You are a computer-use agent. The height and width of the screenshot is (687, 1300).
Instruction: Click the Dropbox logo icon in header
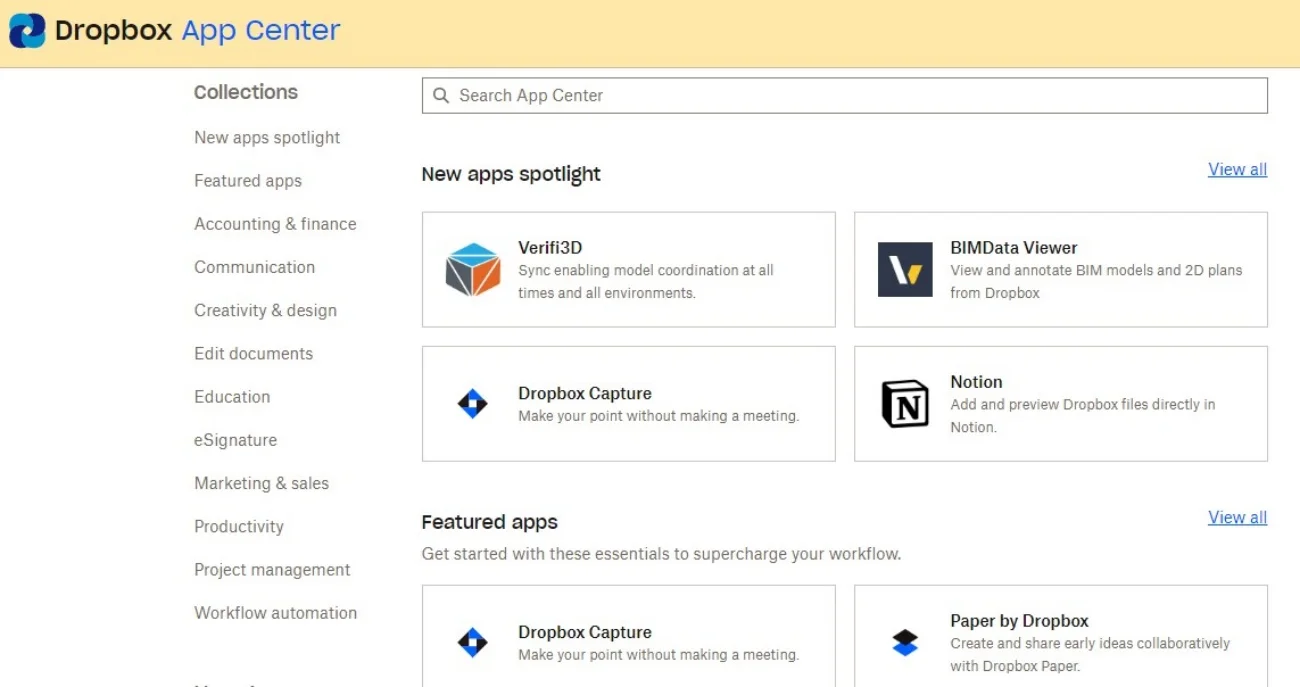click(27, 31)
